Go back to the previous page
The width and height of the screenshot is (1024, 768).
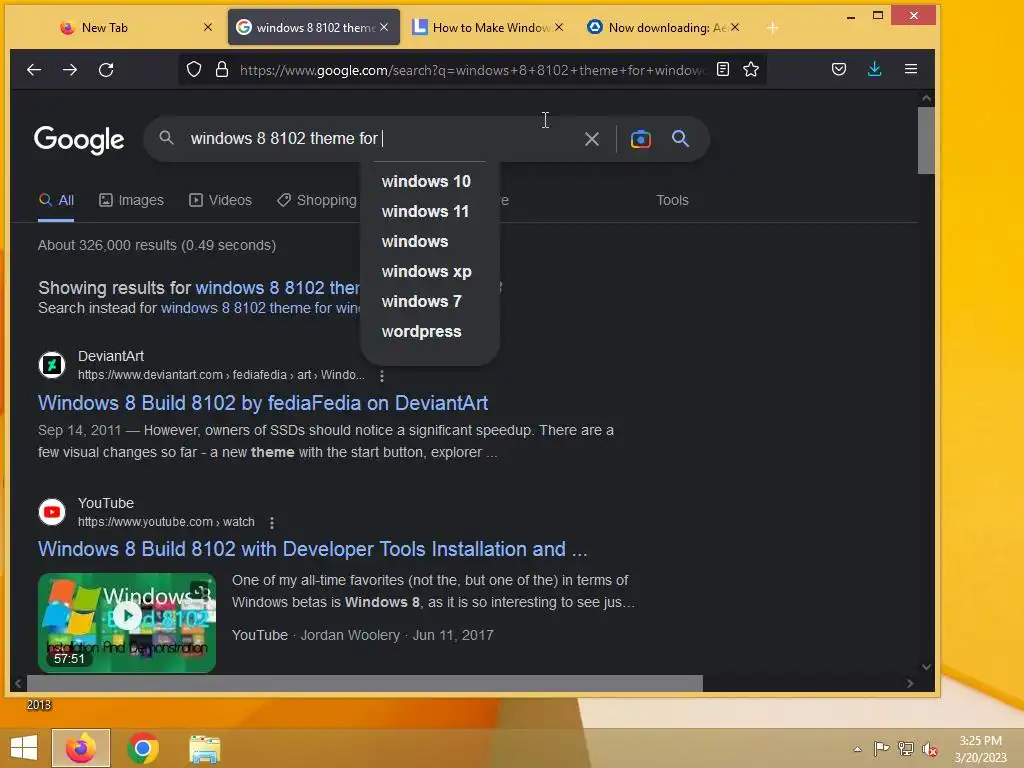pos(34,69)
